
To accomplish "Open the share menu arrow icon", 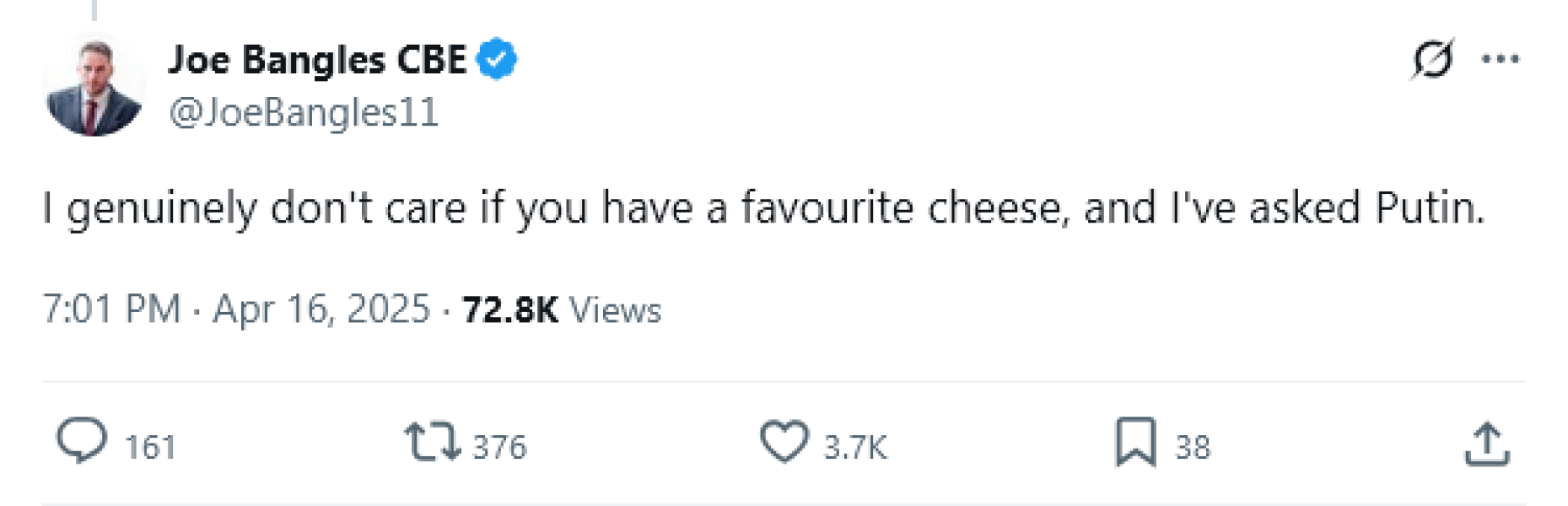I will tap(1486, 444).
